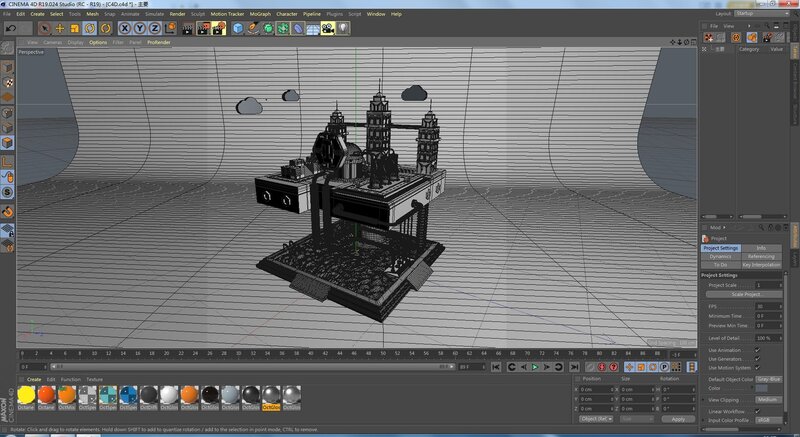Toggle the Linear Workflow checkbox
Image resolution: width=800 pixels, height=437 pixels.
[x=757, y=411]
